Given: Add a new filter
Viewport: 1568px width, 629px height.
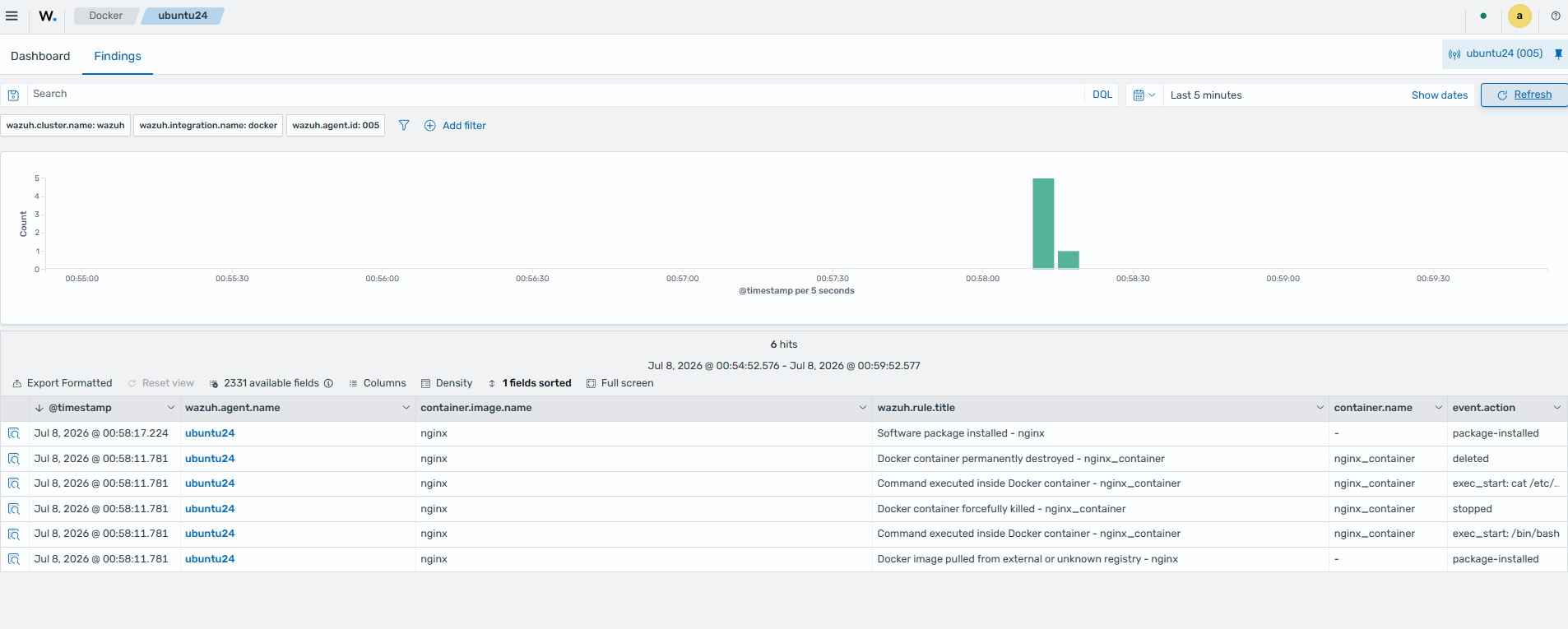Looking at the screenshot, I should pos(455,126).
